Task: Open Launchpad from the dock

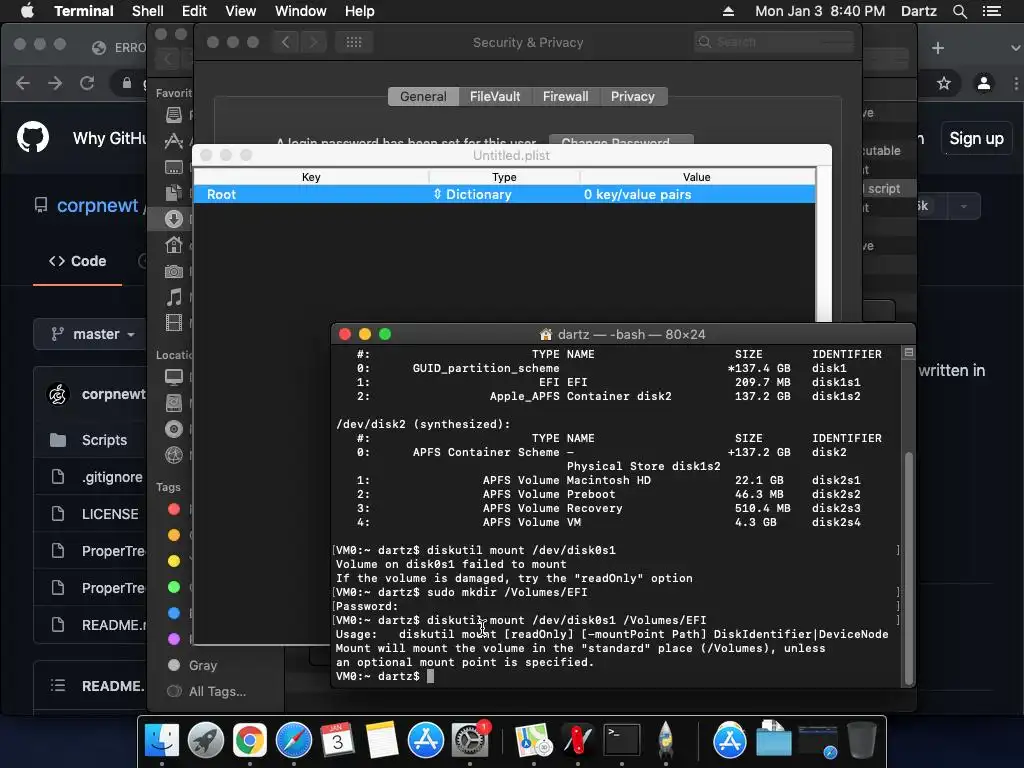Action: coord(206,740)
